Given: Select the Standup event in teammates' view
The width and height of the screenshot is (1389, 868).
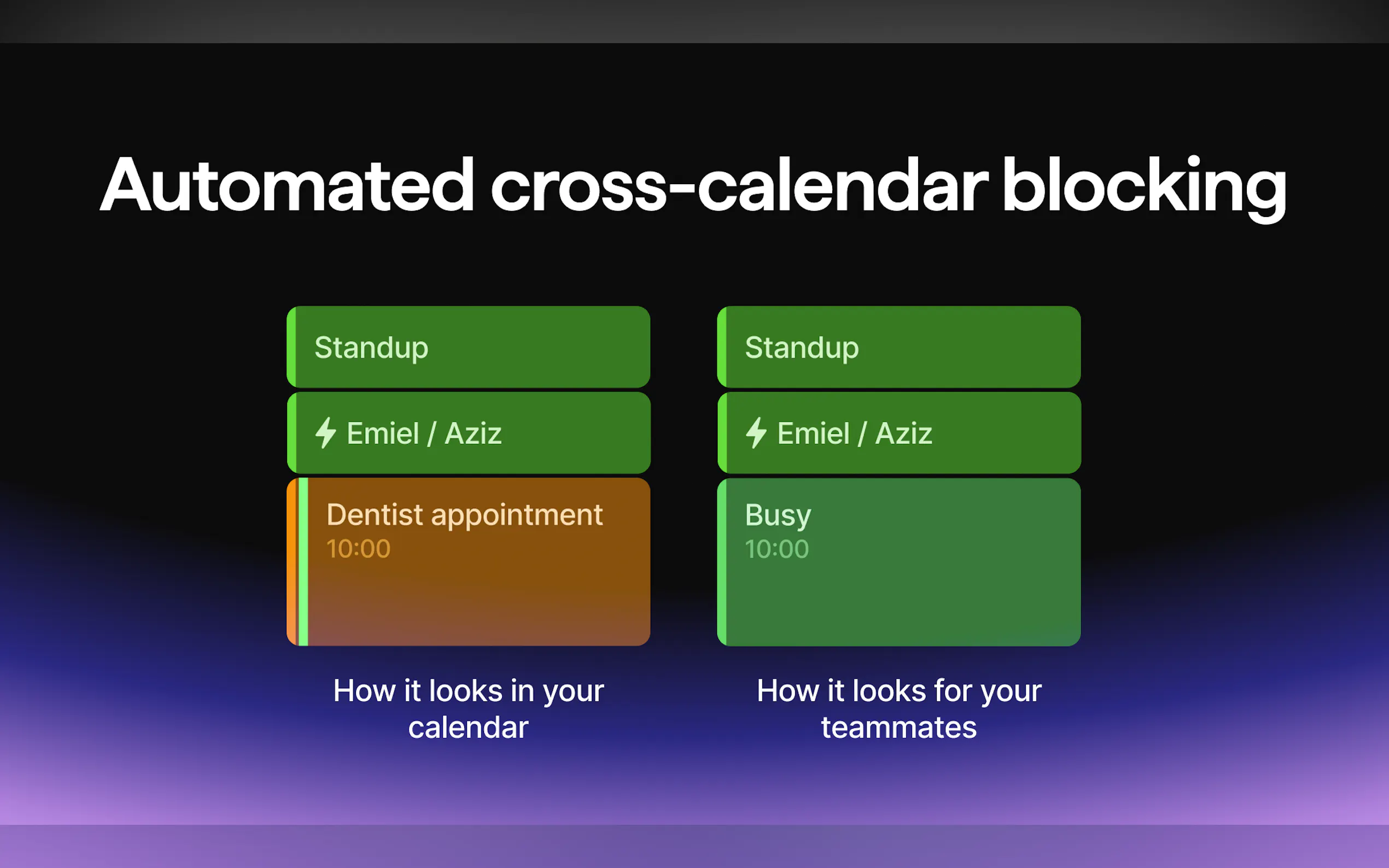Looking at the screenshot, I should pos(898,347).
